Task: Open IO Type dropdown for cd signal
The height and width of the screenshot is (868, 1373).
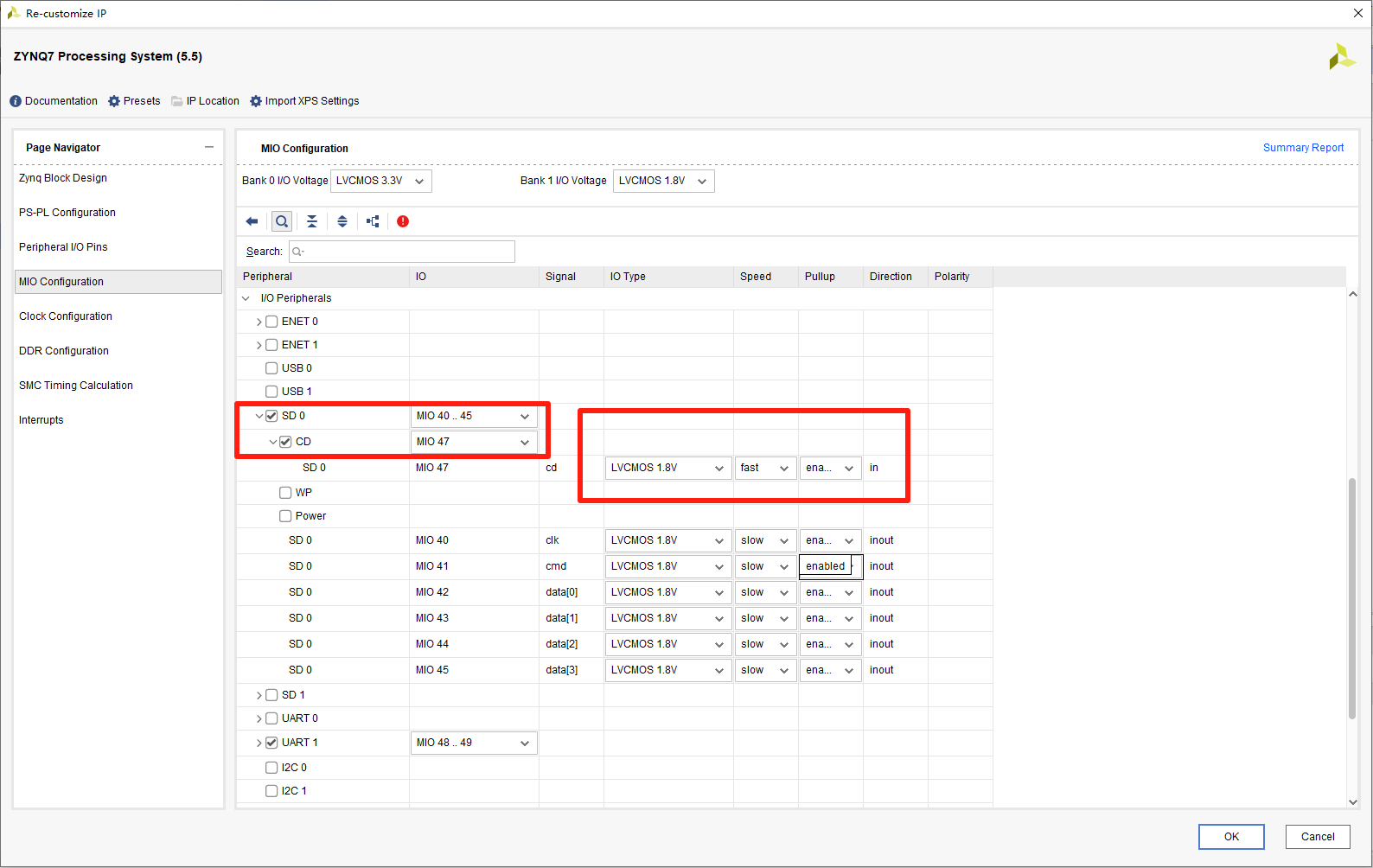Action: click(x=668, y=468)
